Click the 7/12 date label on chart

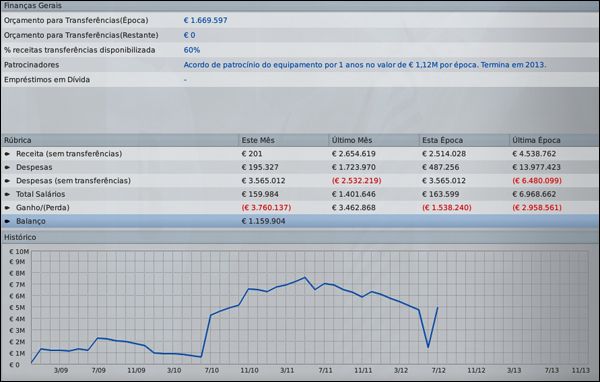[x=438, y=371]
